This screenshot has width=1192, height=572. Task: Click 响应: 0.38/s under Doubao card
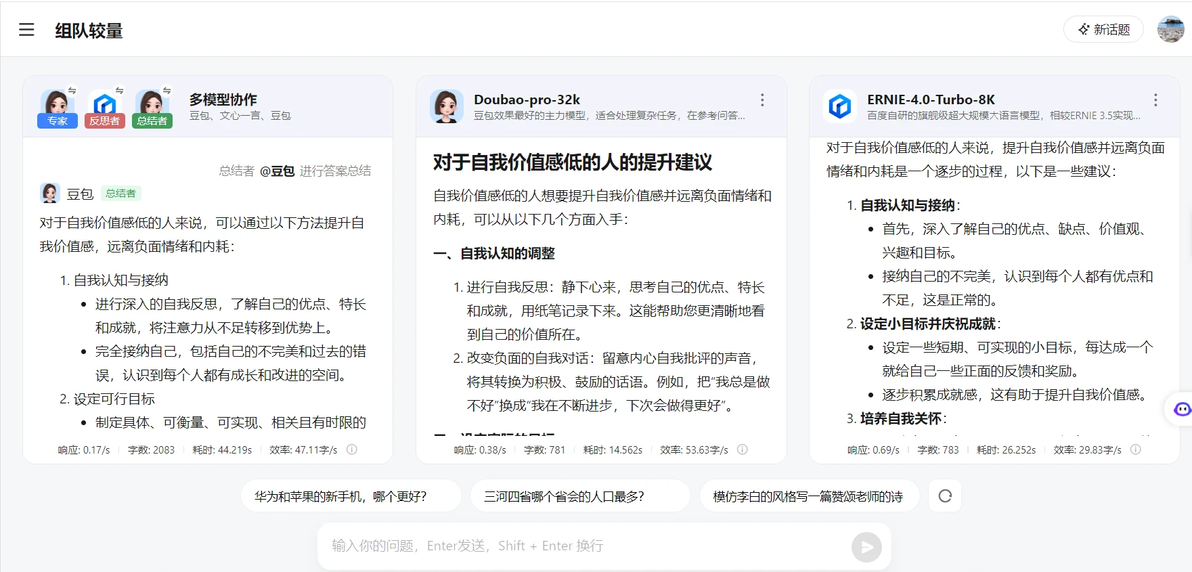(x=480, y=450)
